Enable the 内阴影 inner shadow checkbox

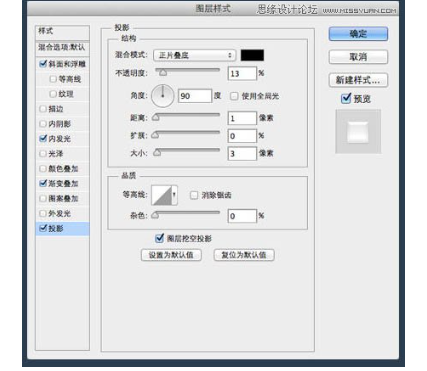click(x=43, y=124)
